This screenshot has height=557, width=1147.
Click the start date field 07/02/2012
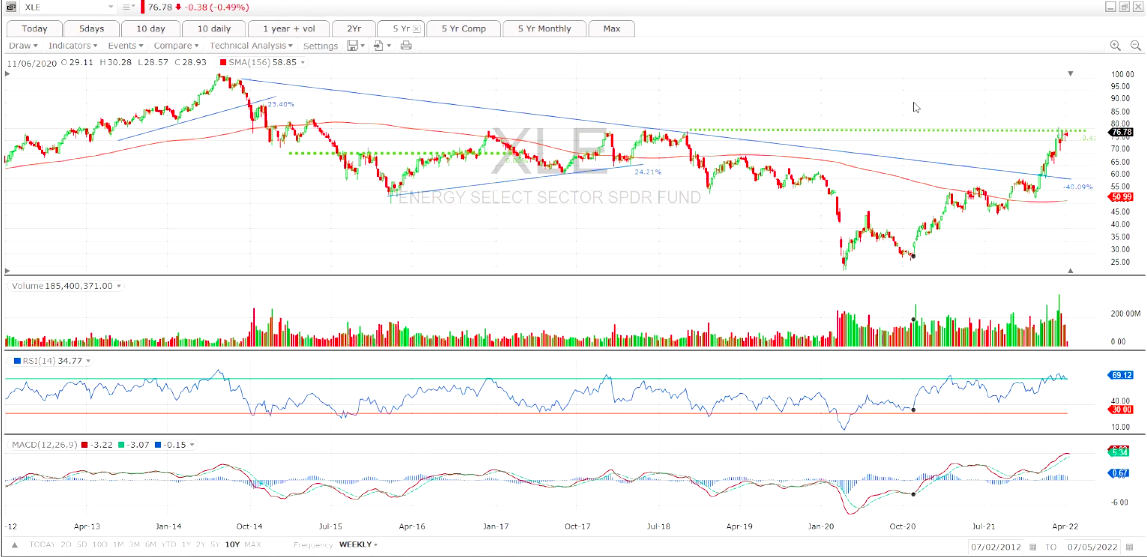(996, 547)
